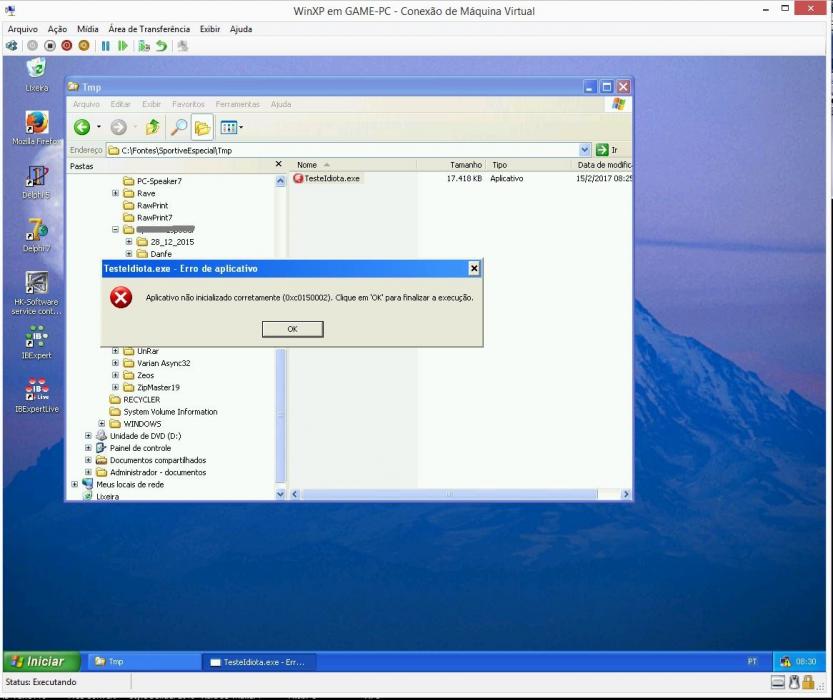Sort by the Nome column header
The image size is (833, 700).
click(352, 165)
